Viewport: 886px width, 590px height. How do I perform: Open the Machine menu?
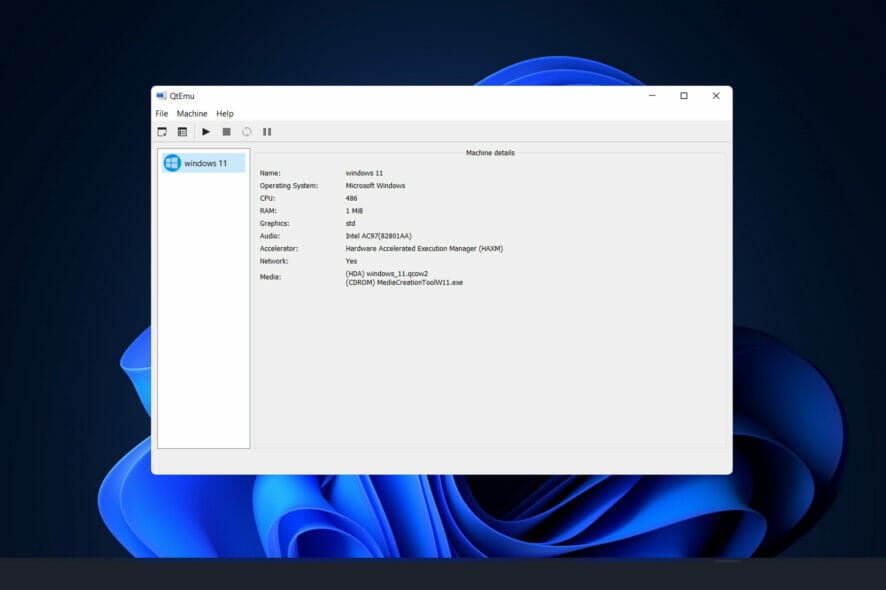[192, 113]
